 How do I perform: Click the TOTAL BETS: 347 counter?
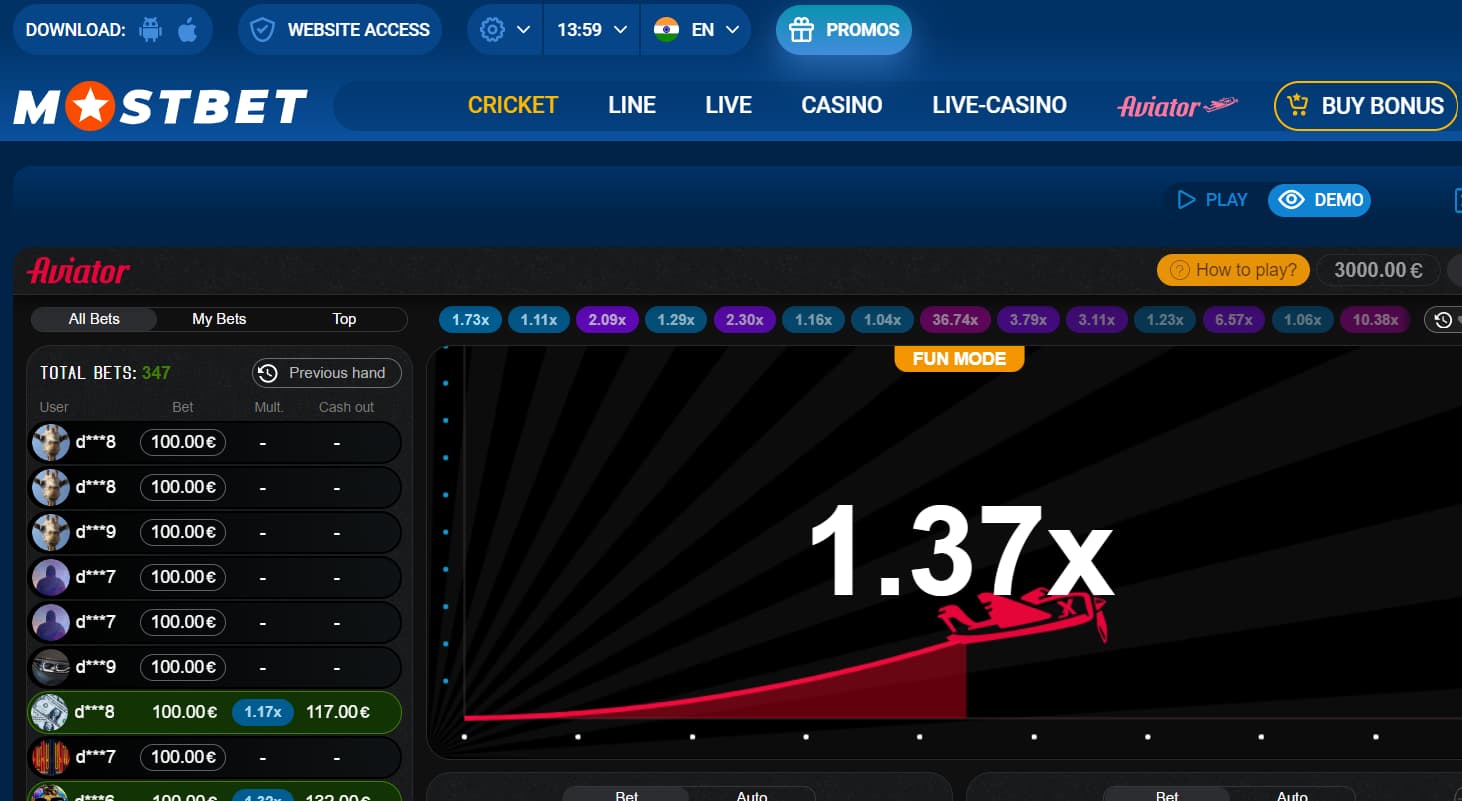pyautogui.click(x=105, y=373)
